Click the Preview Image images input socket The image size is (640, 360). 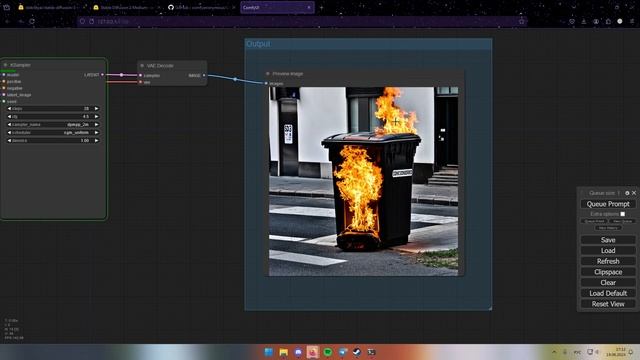[266, 83]
